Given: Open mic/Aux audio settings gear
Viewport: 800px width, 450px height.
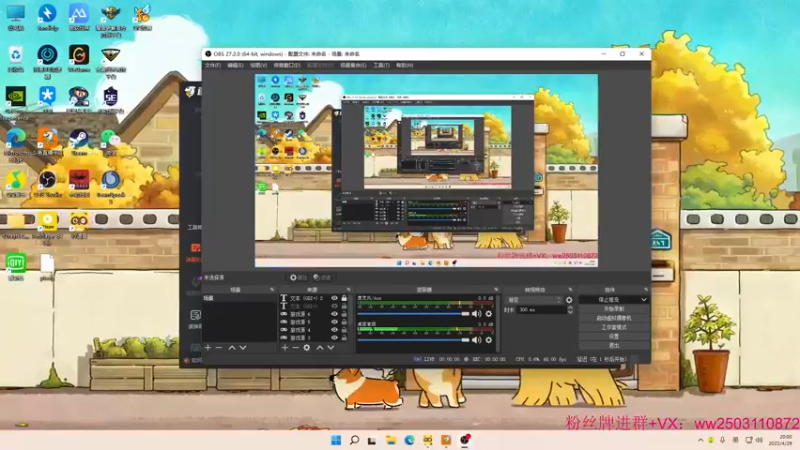Looking at the screenshot, I should coord(489,314).
